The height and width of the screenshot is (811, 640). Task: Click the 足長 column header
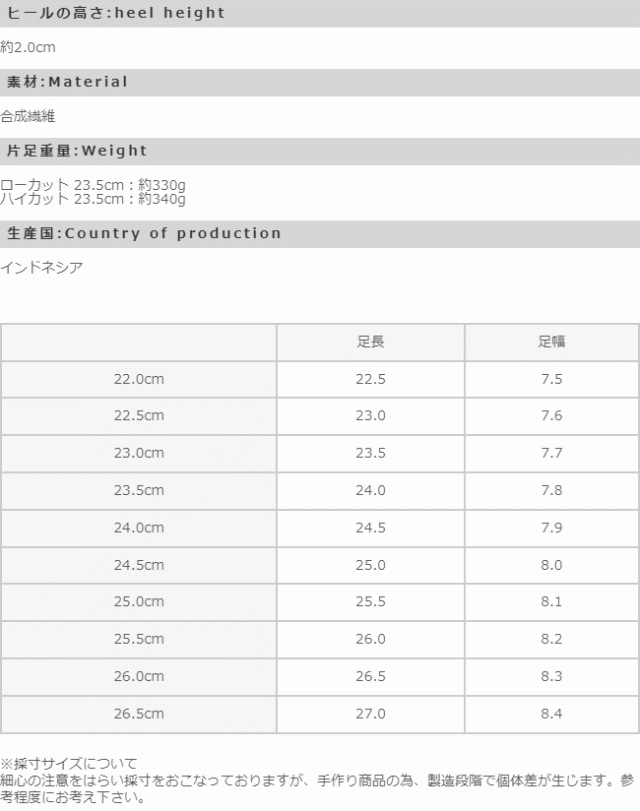pos(370,341)
